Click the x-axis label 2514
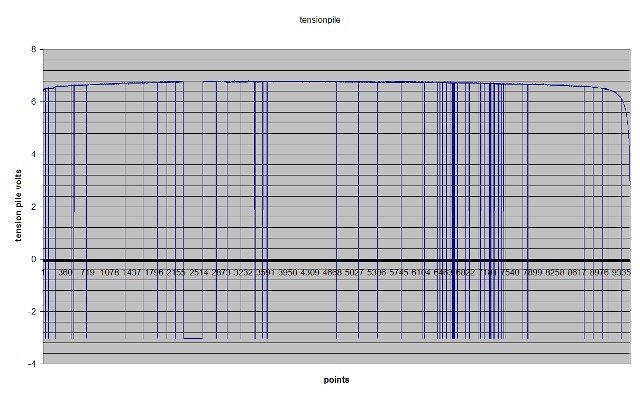The height and width of the screenshot is (398, 640). point(199,272)
